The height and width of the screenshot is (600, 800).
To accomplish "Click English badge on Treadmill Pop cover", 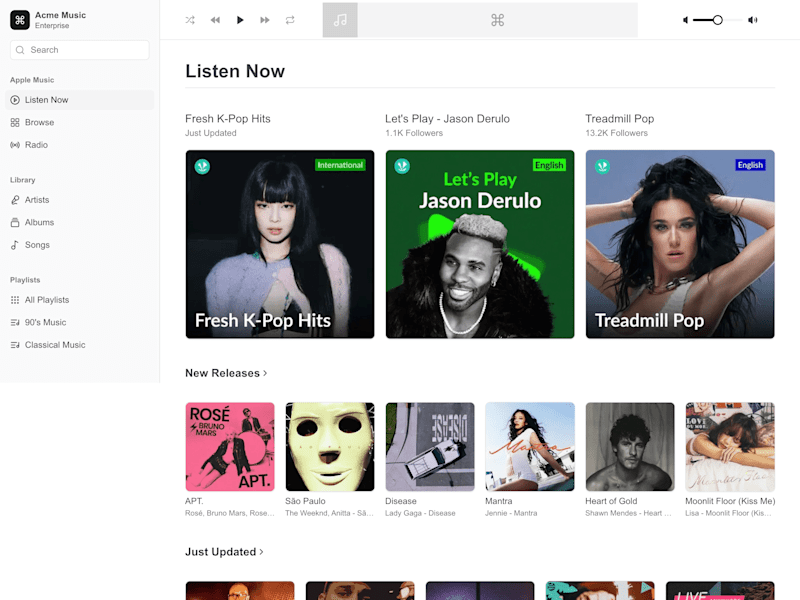I will (x=750, y=165).
